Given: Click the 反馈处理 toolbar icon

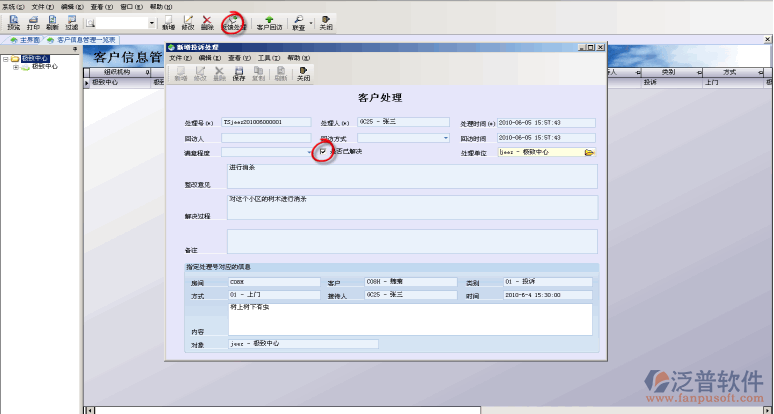Looking at the screenshot, I should pyautogui.click(x=233, y=22).
